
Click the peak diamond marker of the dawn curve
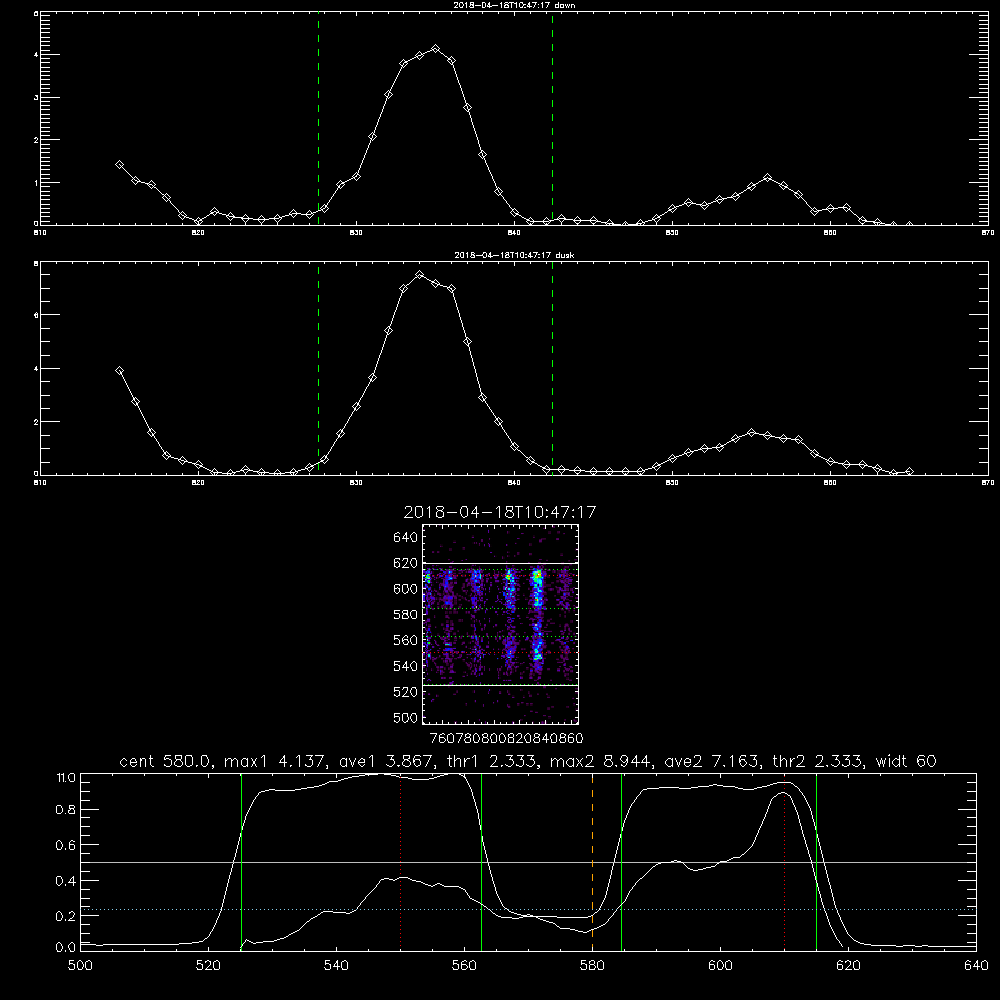click(x=436, y=49)
